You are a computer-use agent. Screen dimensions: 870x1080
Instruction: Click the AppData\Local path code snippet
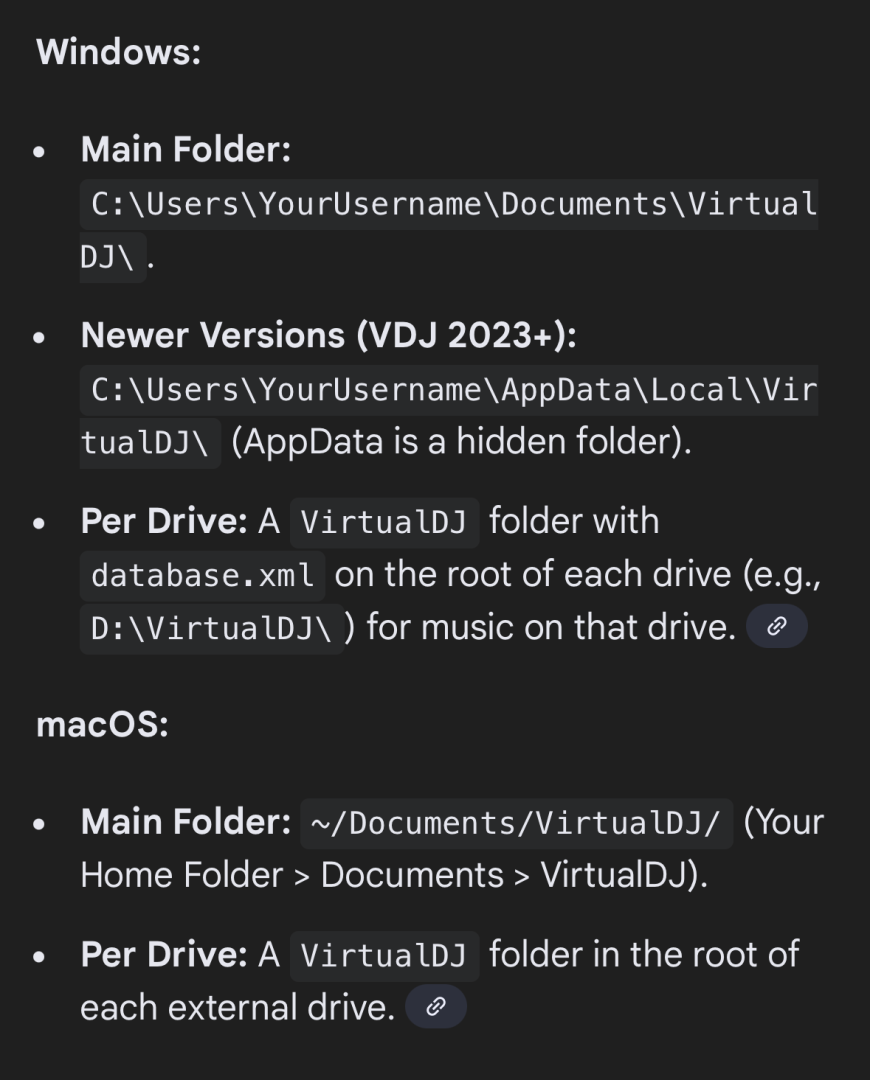coord(449,390)
